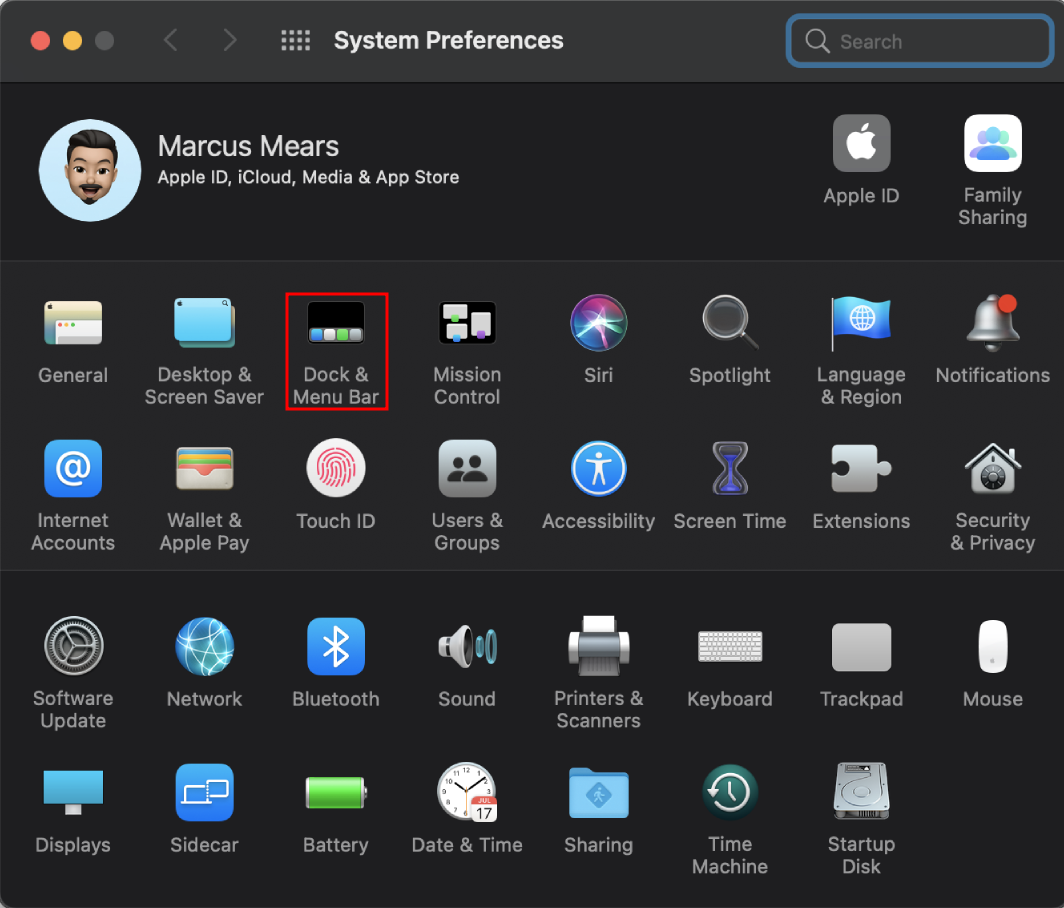The image size is (1064, 908).
Task: Show all preference panes via grid icon
Action: click(295, 40)
